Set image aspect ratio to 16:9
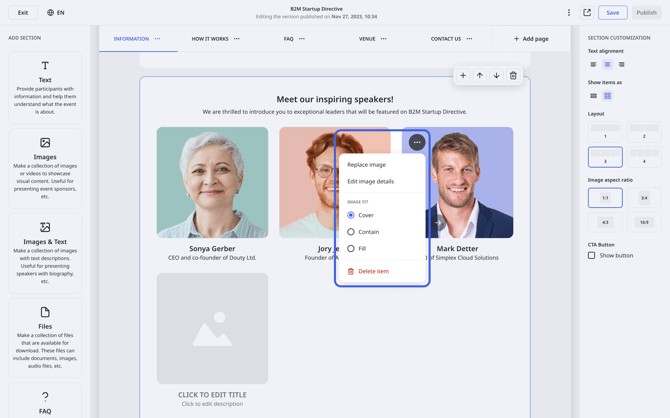 pyautogui.click(x=644, y=222)
